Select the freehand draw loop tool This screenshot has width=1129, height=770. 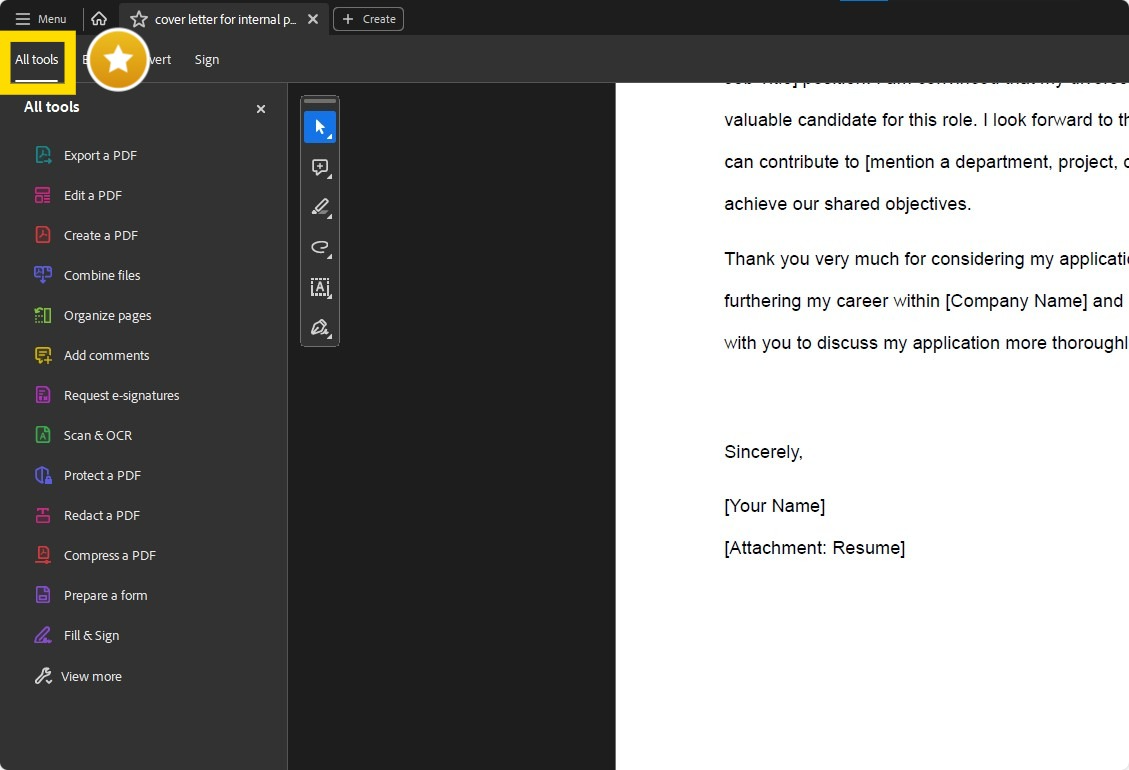[320, 248]
